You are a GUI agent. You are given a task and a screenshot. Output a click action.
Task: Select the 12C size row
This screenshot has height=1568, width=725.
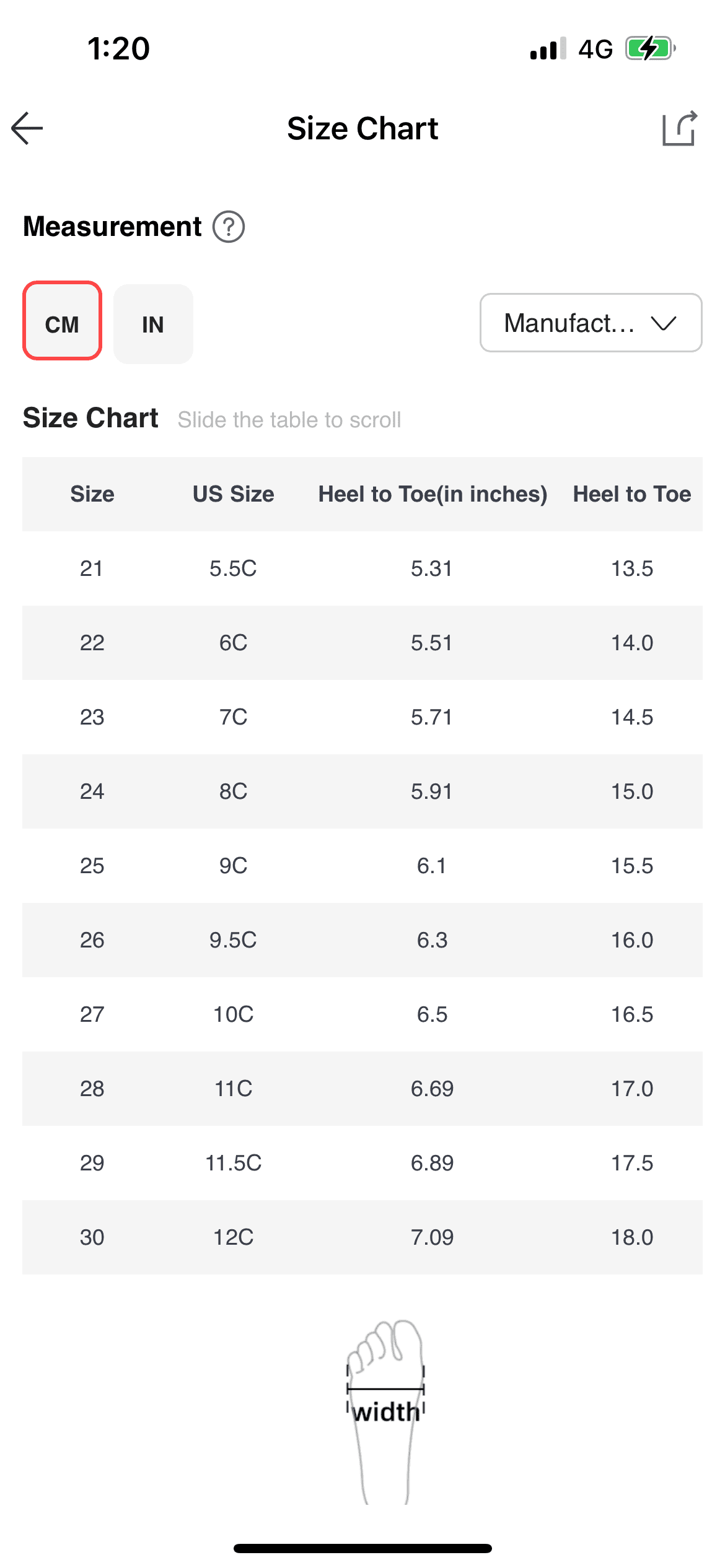point(233,1237)
